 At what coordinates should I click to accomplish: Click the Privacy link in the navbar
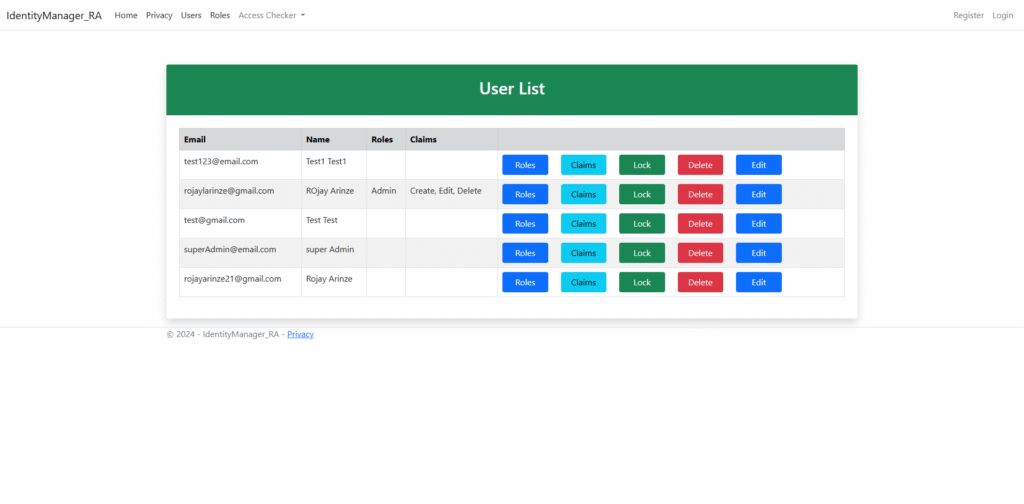[x=159, y=16]
